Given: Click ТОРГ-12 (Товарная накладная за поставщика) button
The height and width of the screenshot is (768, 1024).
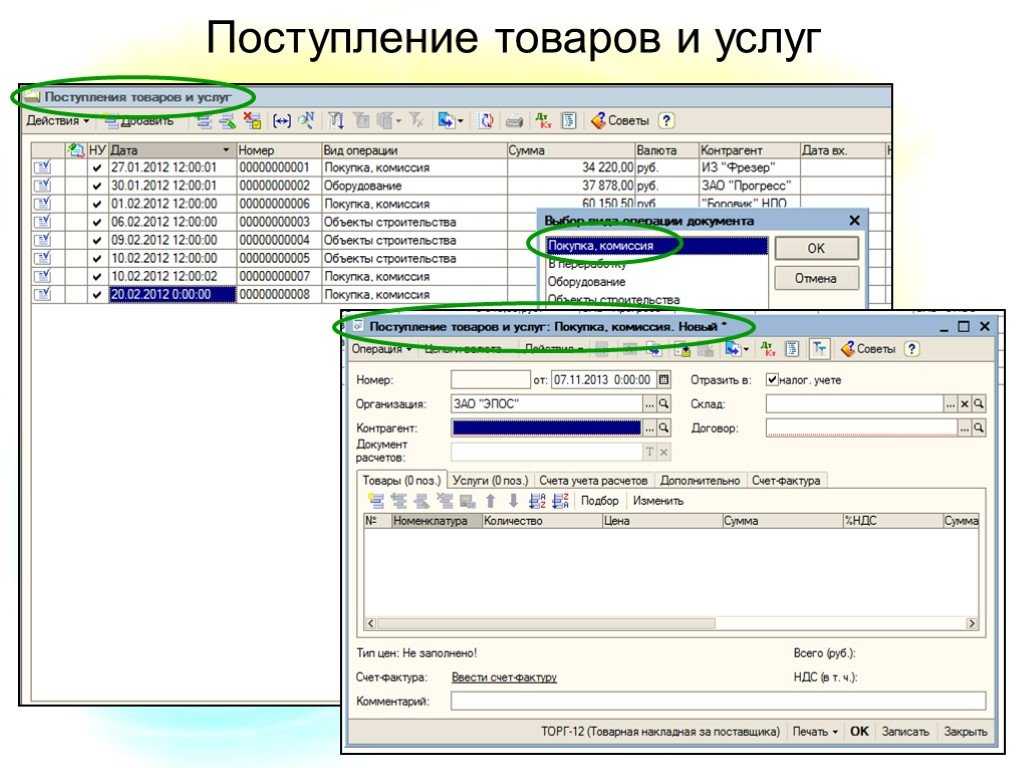Looking at the screenshot, I should (660, 731).
